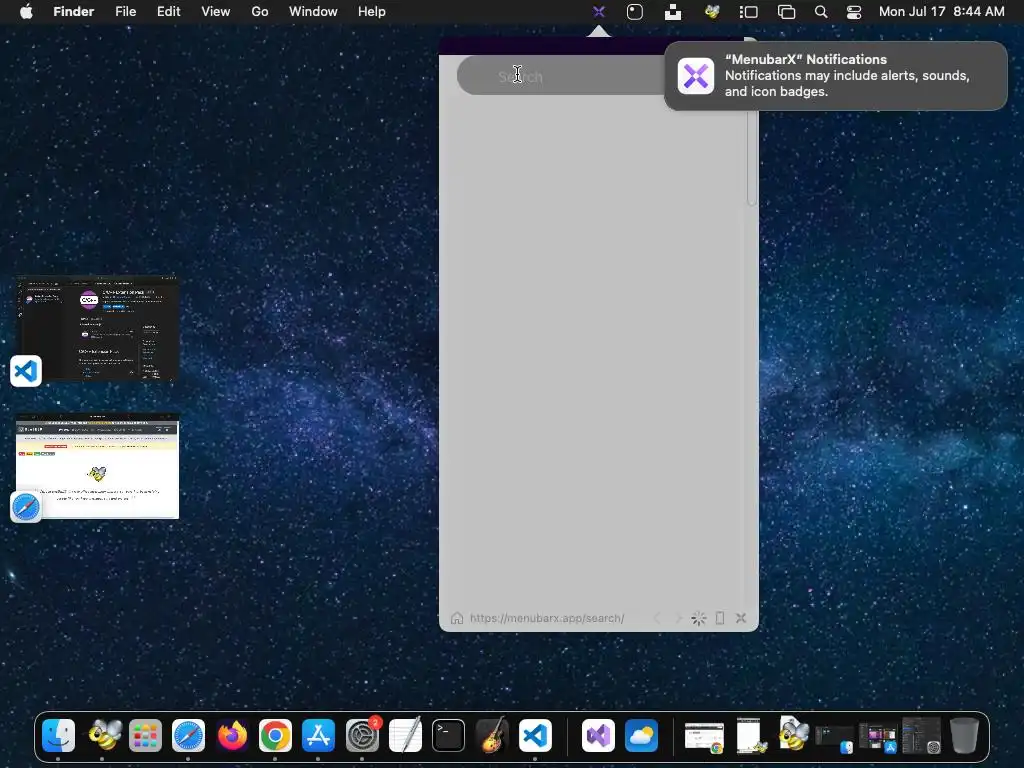Open Launchpad from the Dock
The width and height of the screenshot is (1024, 768).
145,735
